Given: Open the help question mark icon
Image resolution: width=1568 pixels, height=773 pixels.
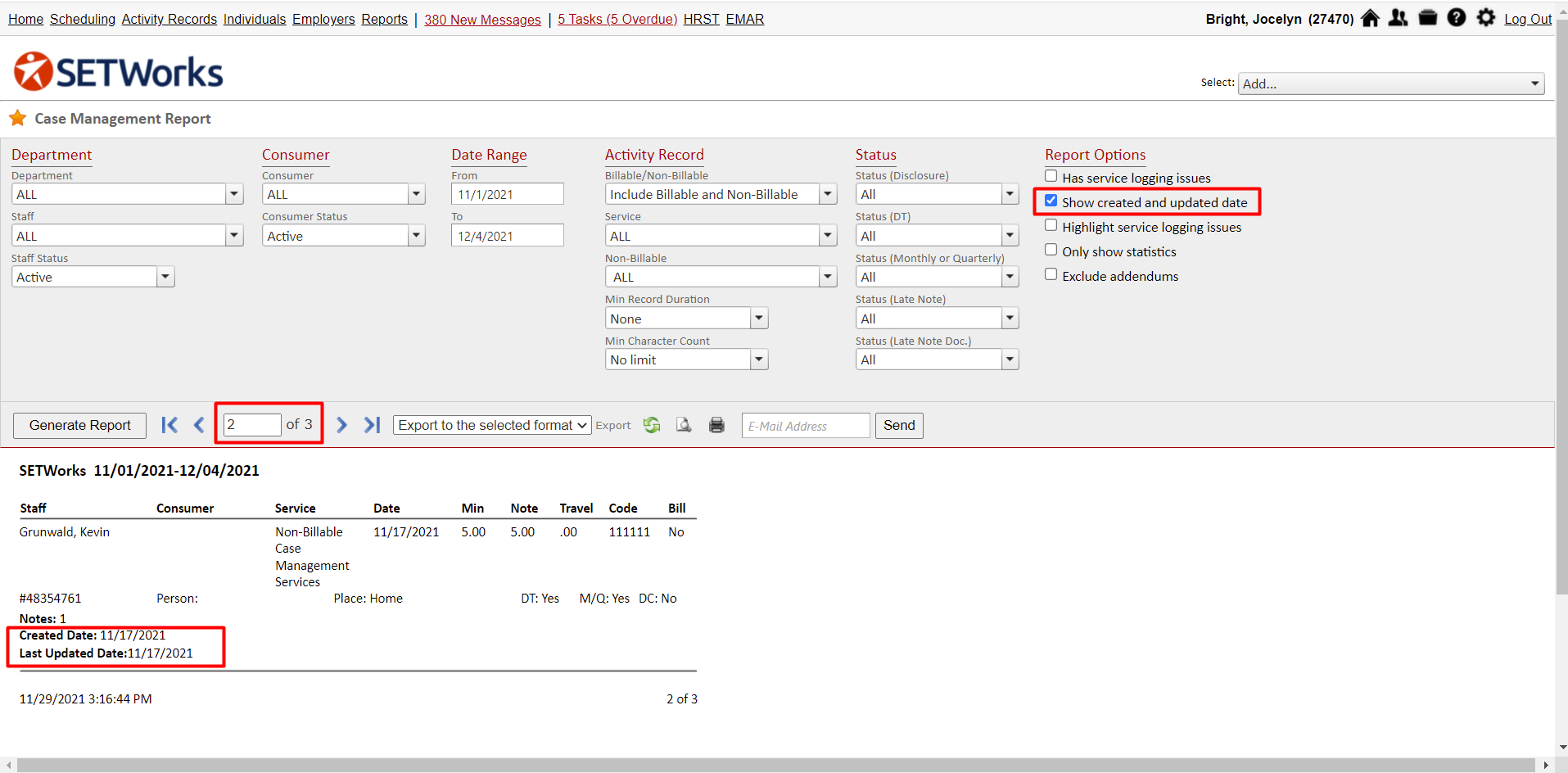Looking at the screenshot, I should point(1457,18).
